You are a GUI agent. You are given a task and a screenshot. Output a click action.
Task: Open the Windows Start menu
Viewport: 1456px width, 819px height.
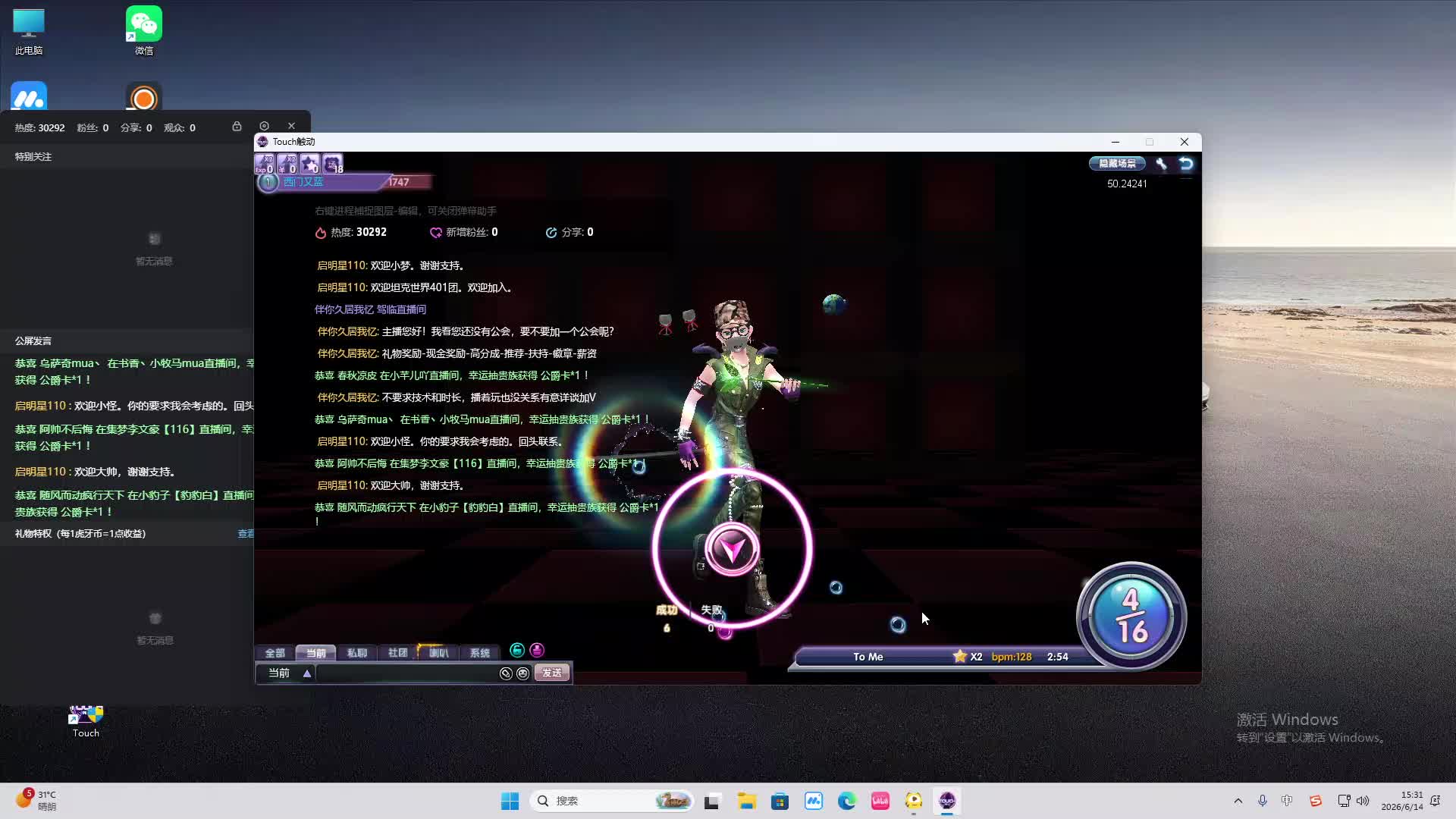point(510,801)
